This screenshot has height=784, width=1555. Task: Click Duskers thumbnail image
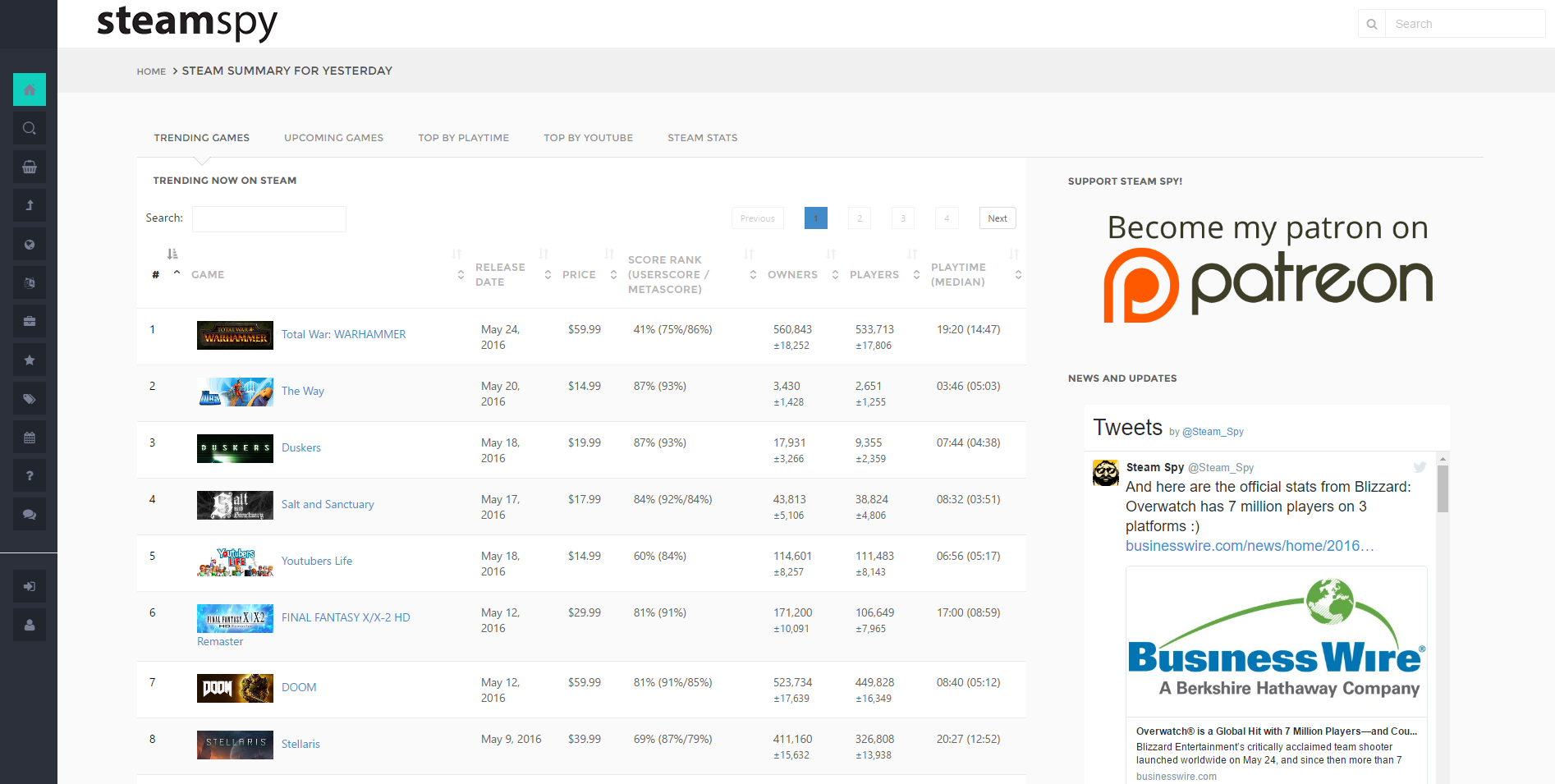click(x=235, y=448)
